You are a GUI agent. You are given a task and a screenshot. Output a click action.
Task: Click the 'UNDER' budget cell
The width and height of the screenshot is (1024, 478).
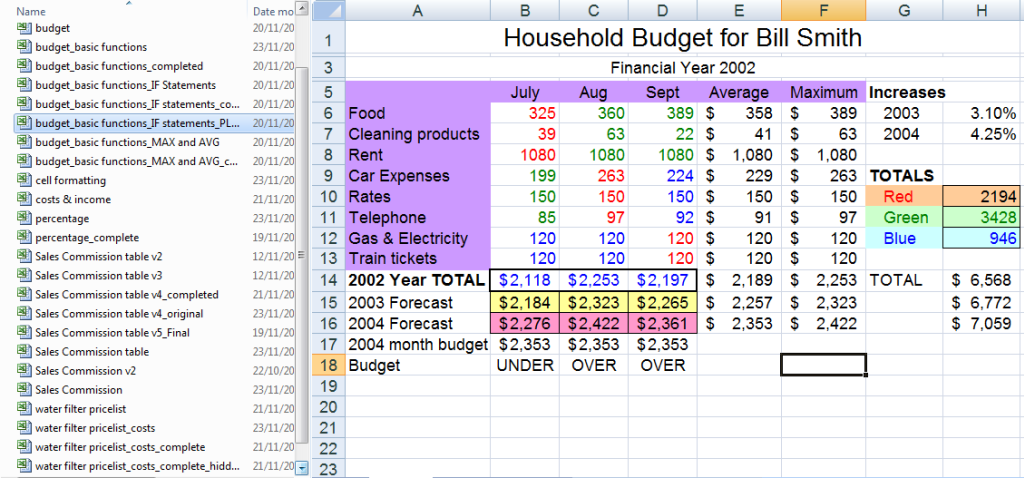click(524, 365)
